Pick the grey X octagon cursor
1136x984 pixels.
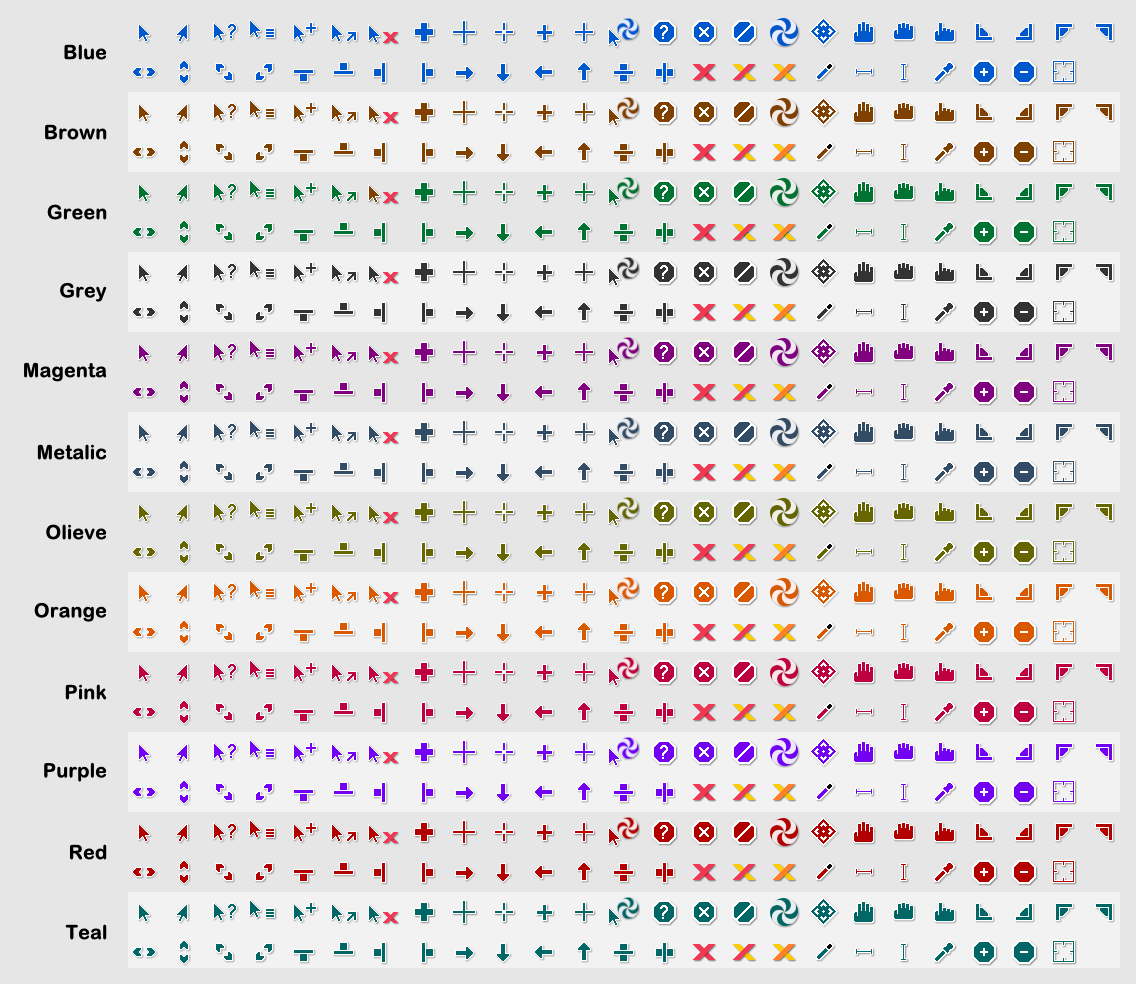tap(704, 272)
